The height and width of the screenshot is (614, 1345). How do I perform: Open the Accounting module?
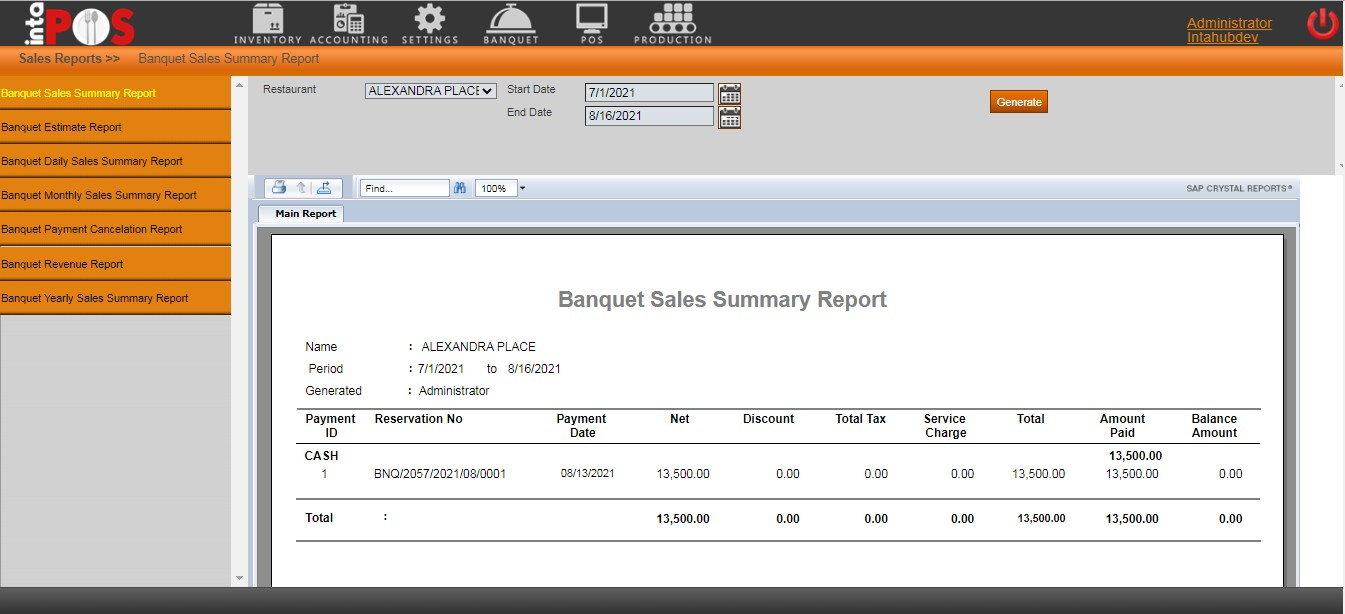coord(348,23)
